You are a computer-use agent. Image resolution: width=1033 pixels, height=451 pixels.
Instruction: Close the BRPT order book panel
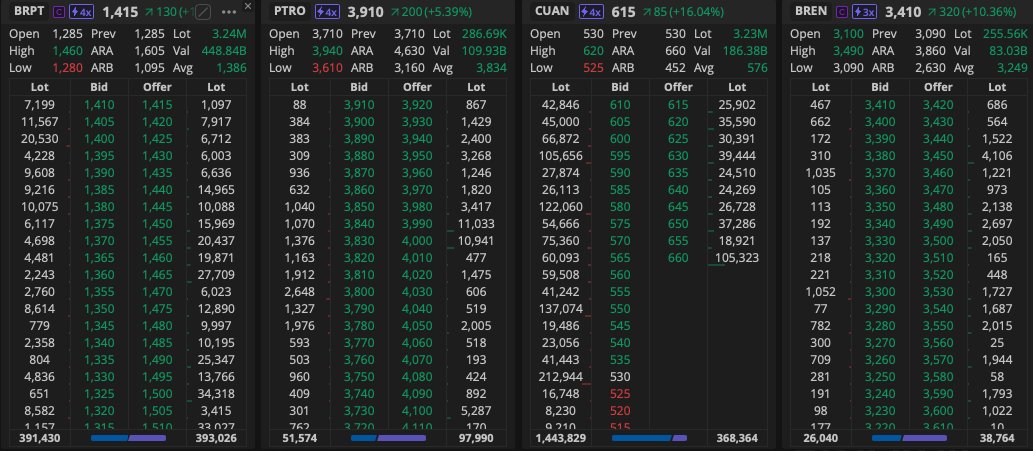click(x=248, y=6)
